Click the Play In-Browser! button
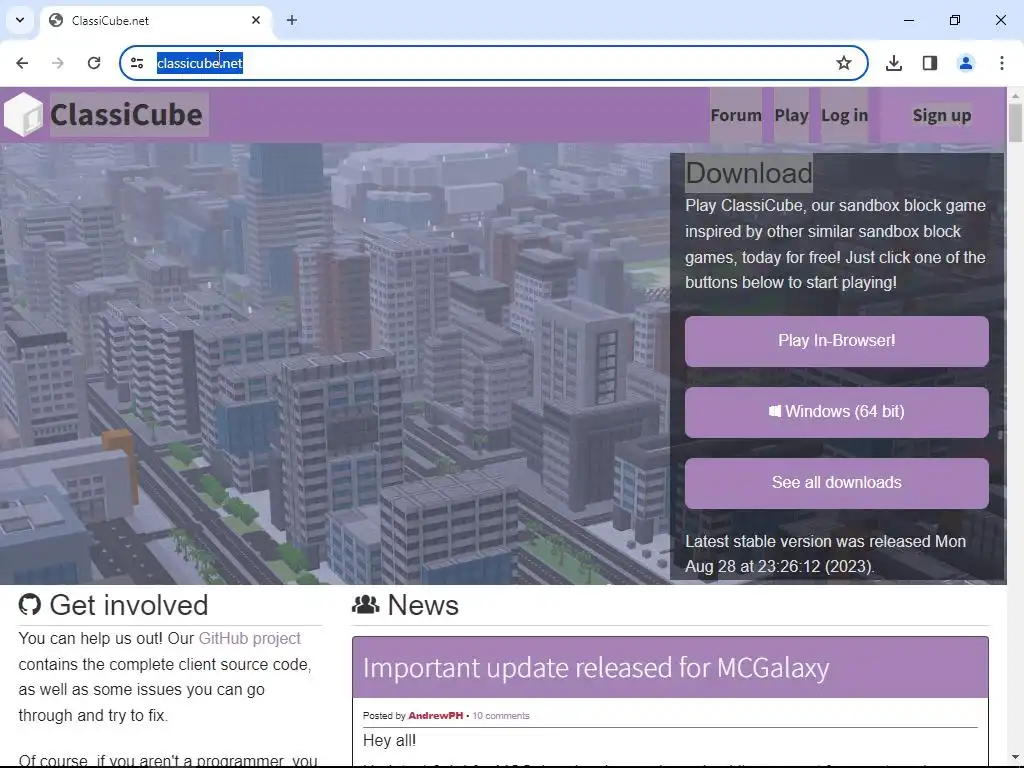 tap(837, 341)
